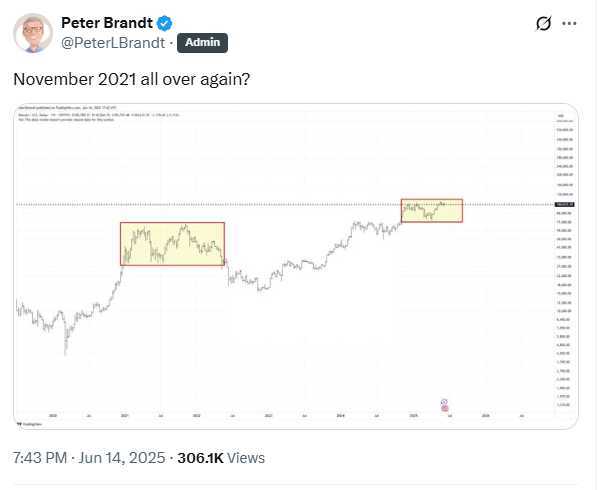Click the 2020 crash low on price line
598x490 pixels.
[66, 352]
